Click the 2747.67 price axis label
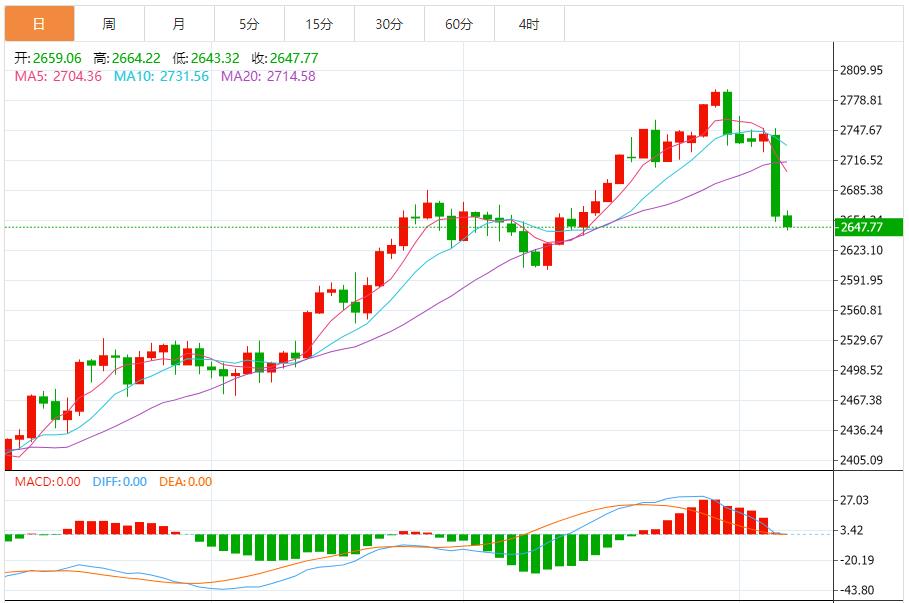Screen dimensions: 909x603 pos(861,130)
